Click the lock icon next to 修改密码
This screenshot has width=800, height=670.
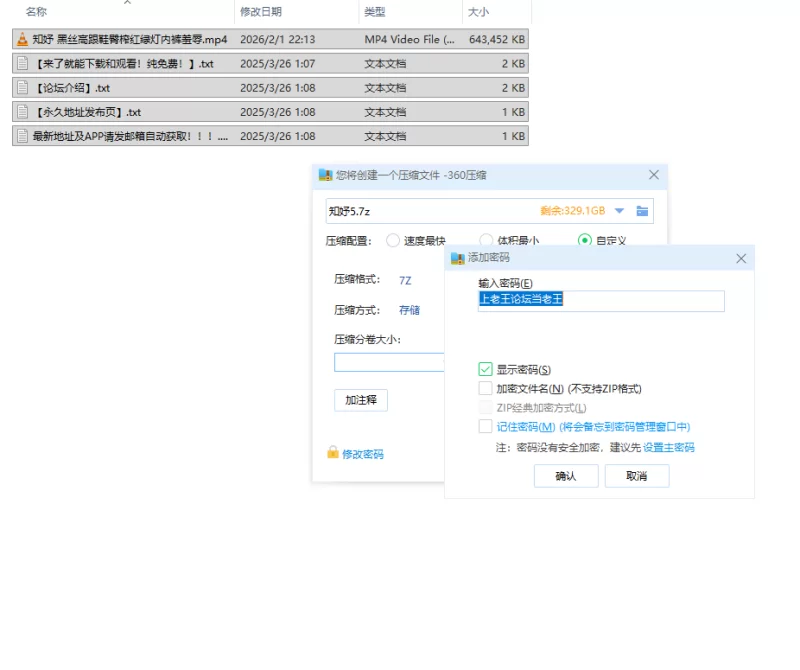(x=333, y=453)
